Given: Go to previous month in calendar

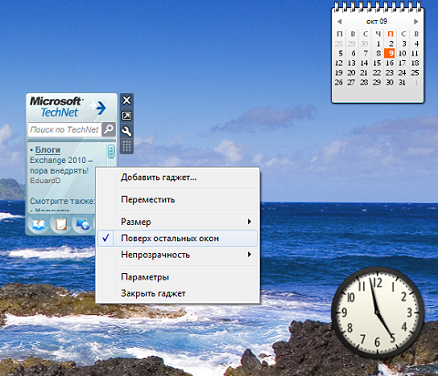Looking at the screenshot, I should [339, 21].
